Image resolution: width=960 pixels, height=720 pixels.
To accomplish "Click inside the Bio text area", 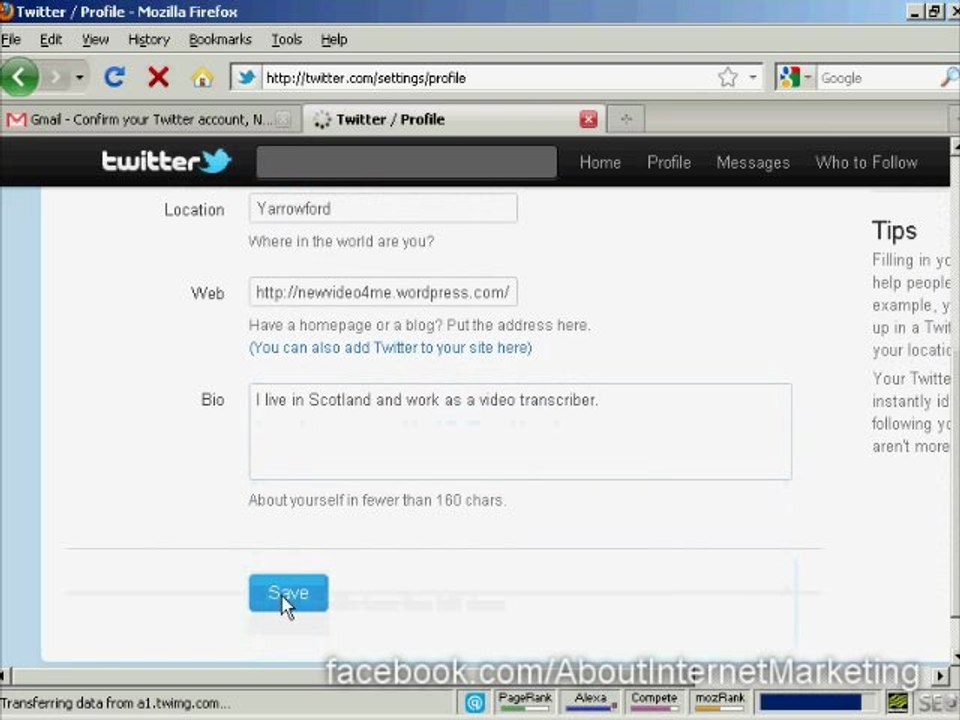I will [x=520, y=432].
